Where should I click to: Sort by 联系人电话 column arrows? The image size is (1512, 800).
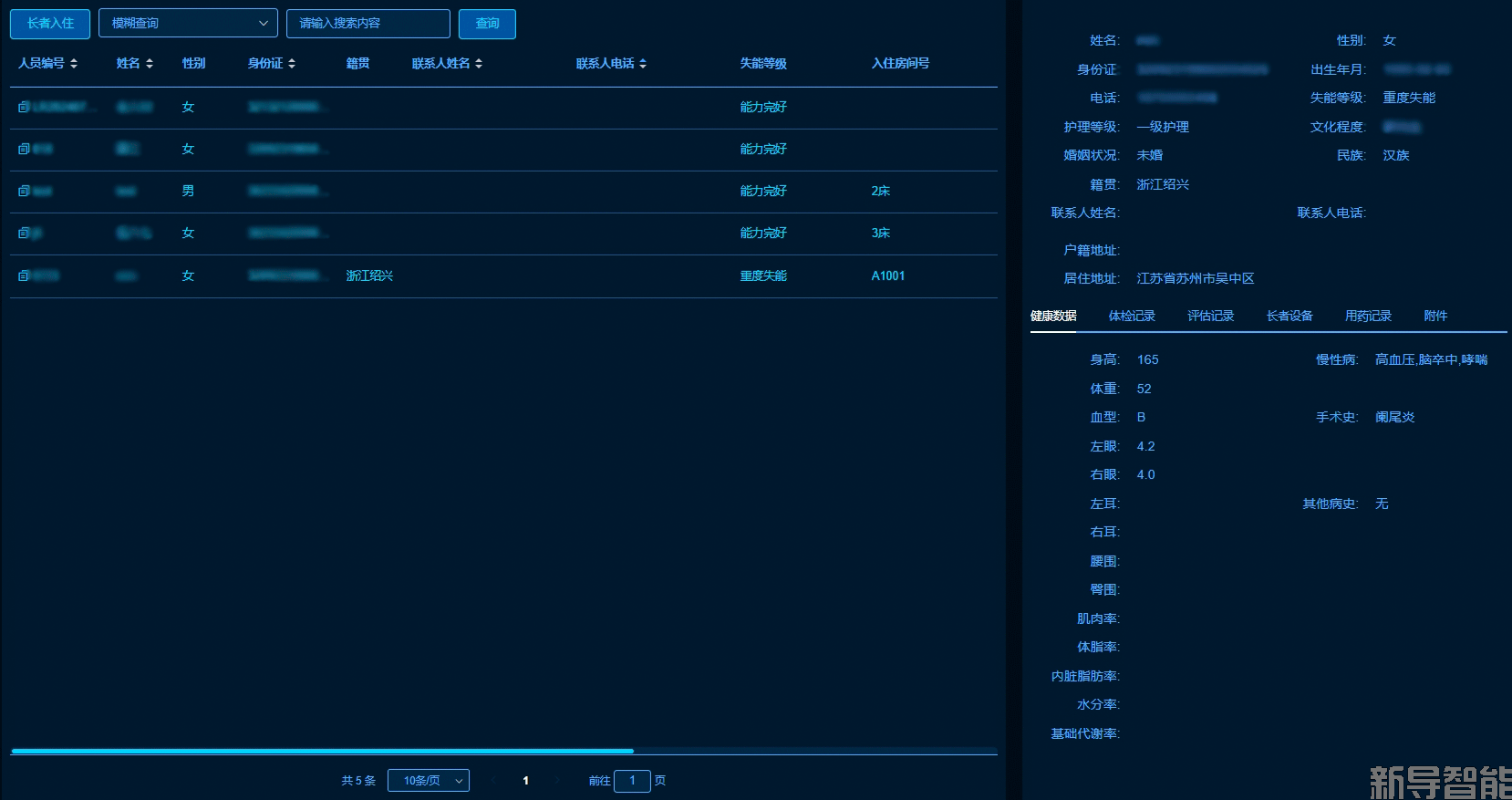coord(643,64)
